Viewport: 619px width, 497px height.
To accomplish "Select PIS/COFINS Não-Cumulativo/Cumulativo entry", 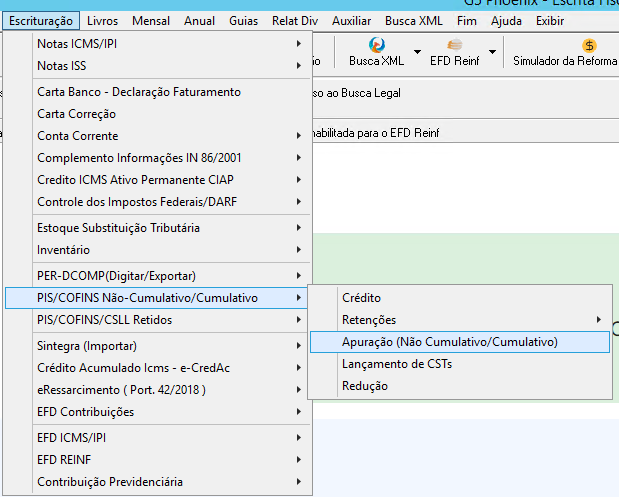I will (x=158, y=298).
